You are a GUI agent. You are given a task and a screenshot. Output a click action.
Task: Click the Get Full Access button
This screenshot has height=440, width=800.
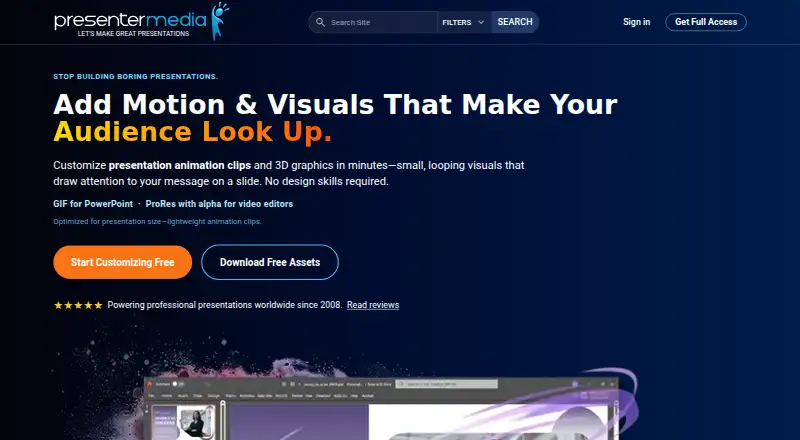(706, 22)
